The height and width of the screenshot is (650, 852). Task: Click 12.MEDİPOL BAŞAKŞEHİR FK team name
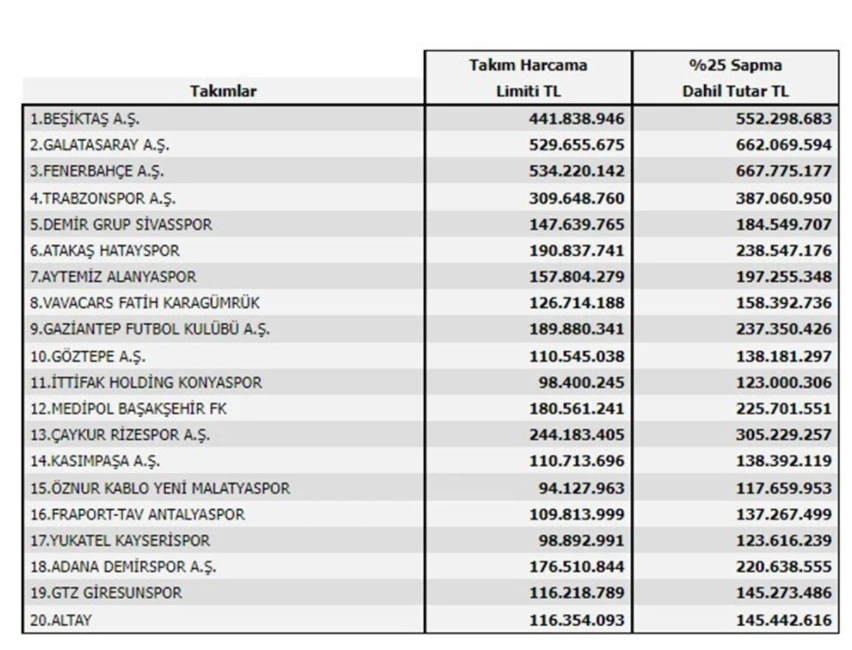pos(128,409)
